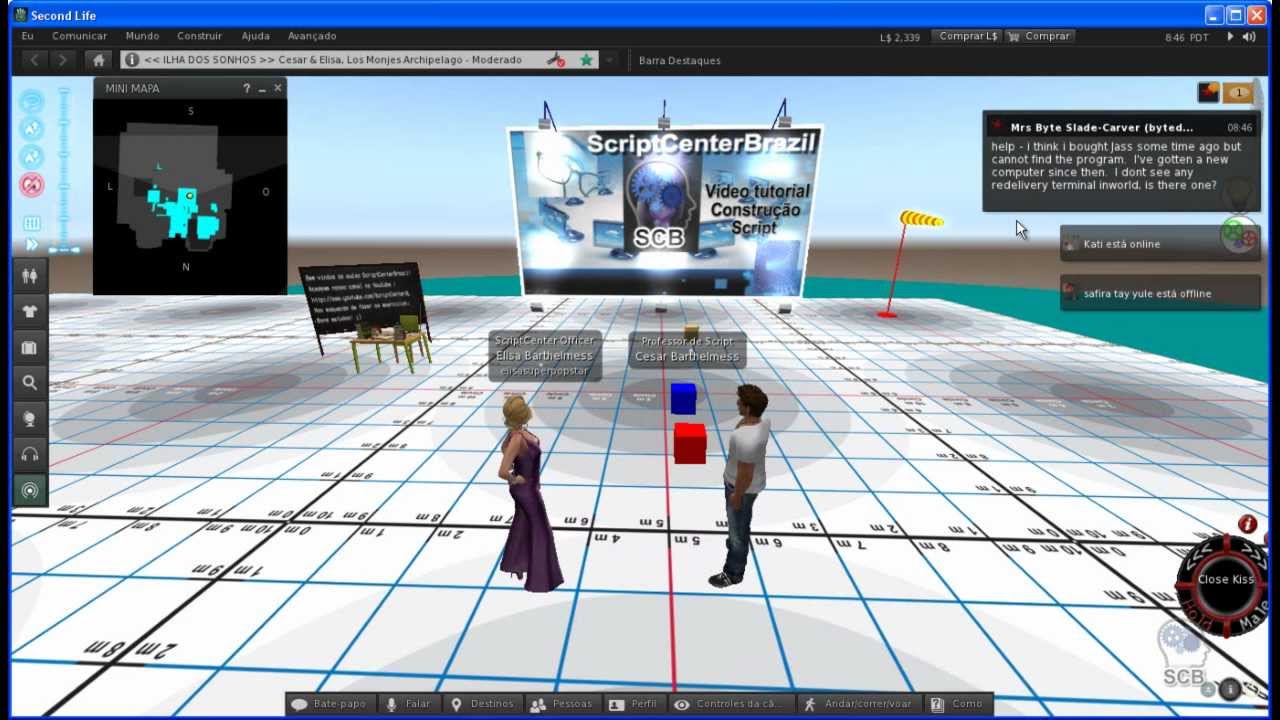Open the notifications counter showing 1
1280x720 pixels.
tap(1239, 93)
